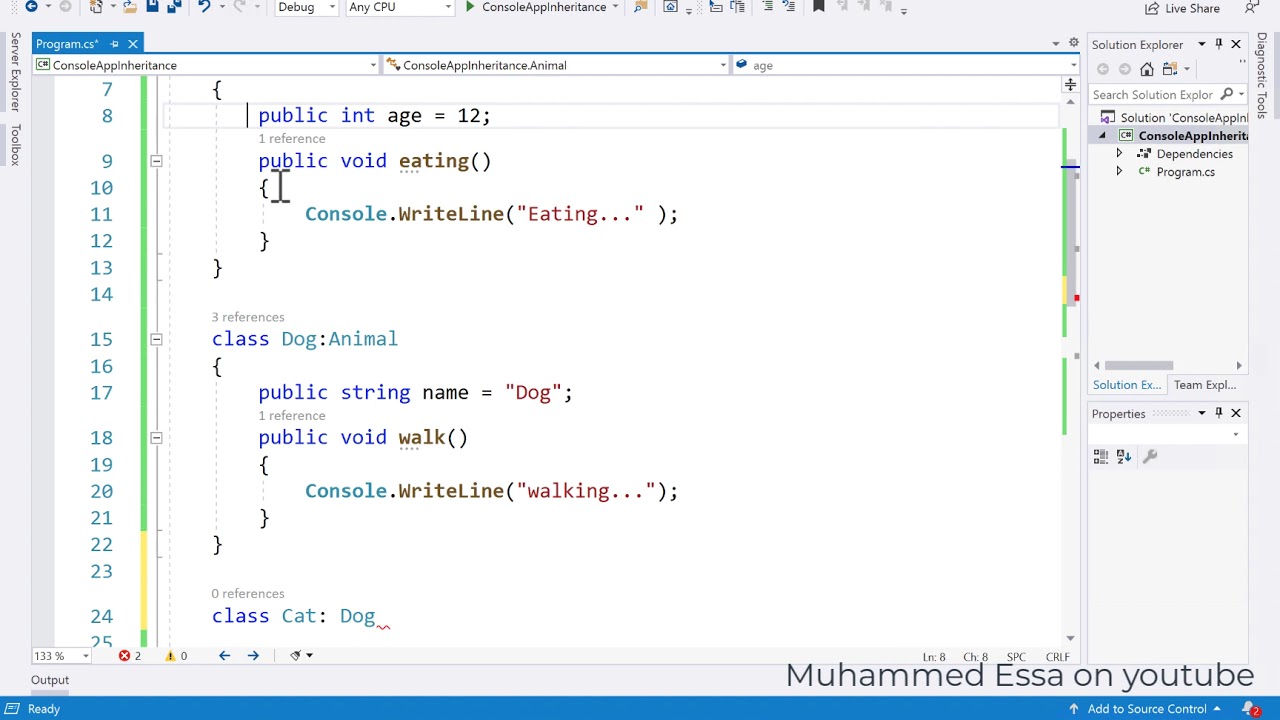The image size is (1280, 720).
Task: Click the Open File folder icon
Action: [x=130, y=7]
